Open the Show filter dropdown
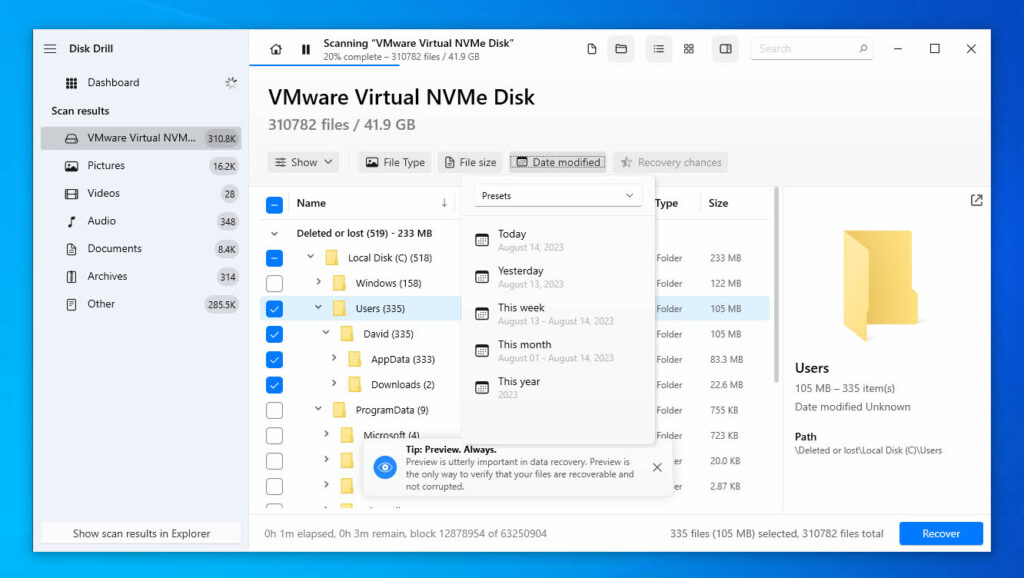 [302, 162]
